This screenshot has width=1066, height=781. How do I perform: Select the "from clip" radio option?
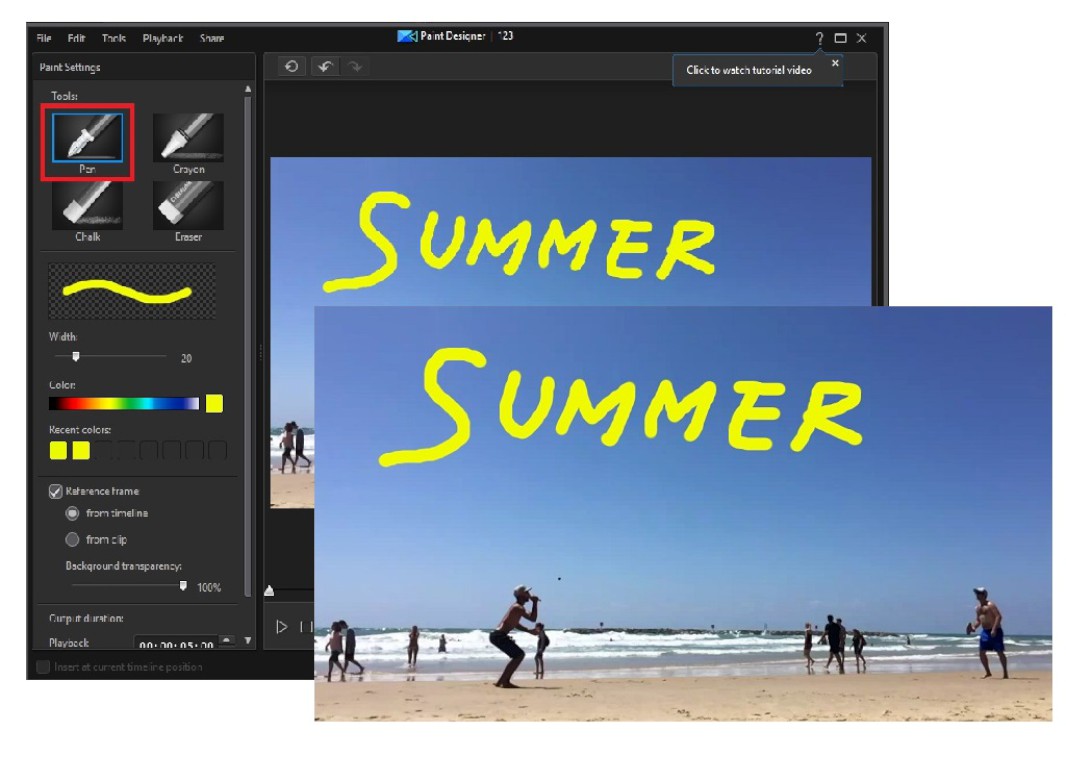[x=72, y=540]
